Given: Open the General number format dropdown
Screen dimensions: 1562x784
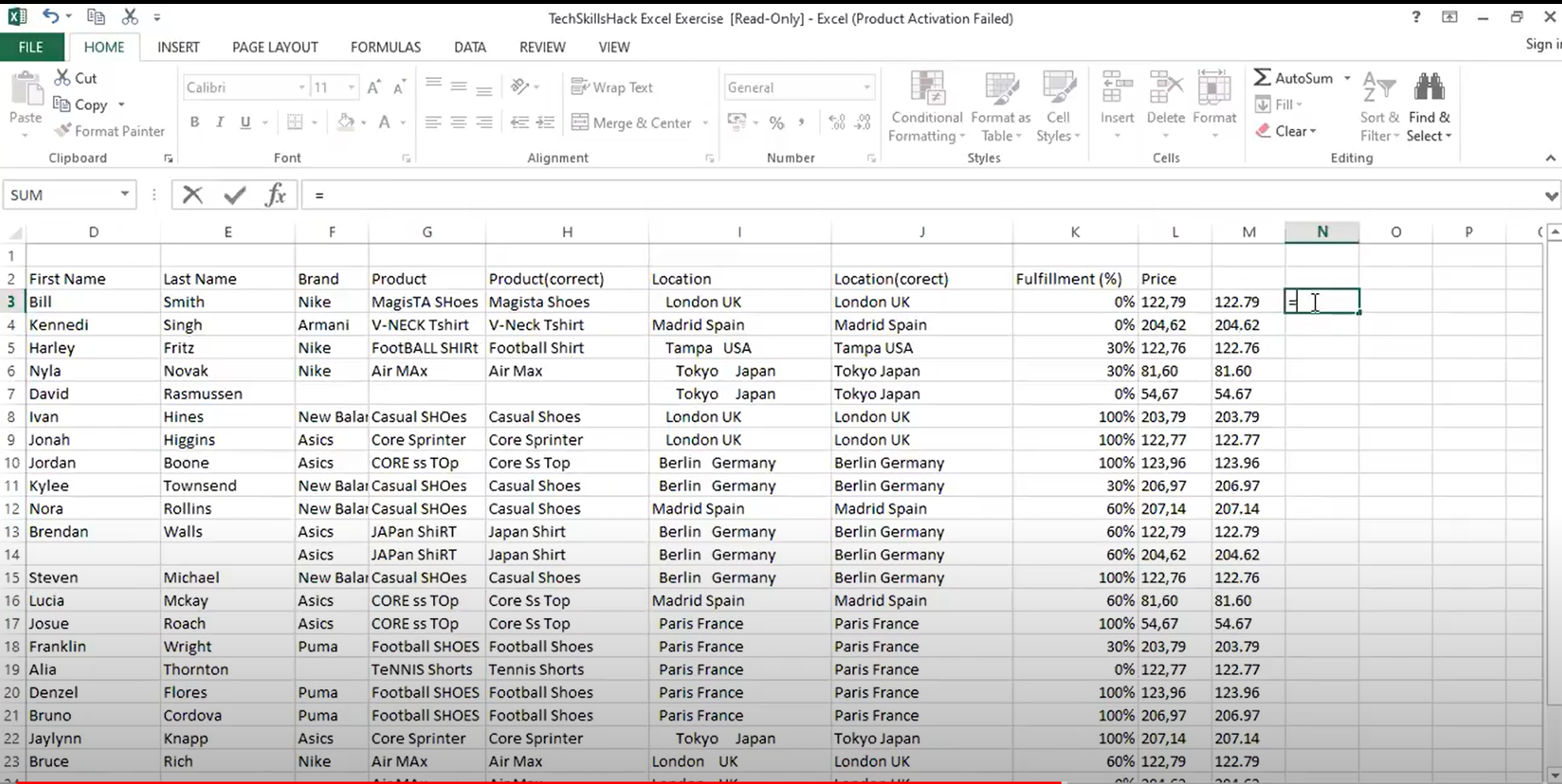Looking at the screenshot, I should pos(867,87).
